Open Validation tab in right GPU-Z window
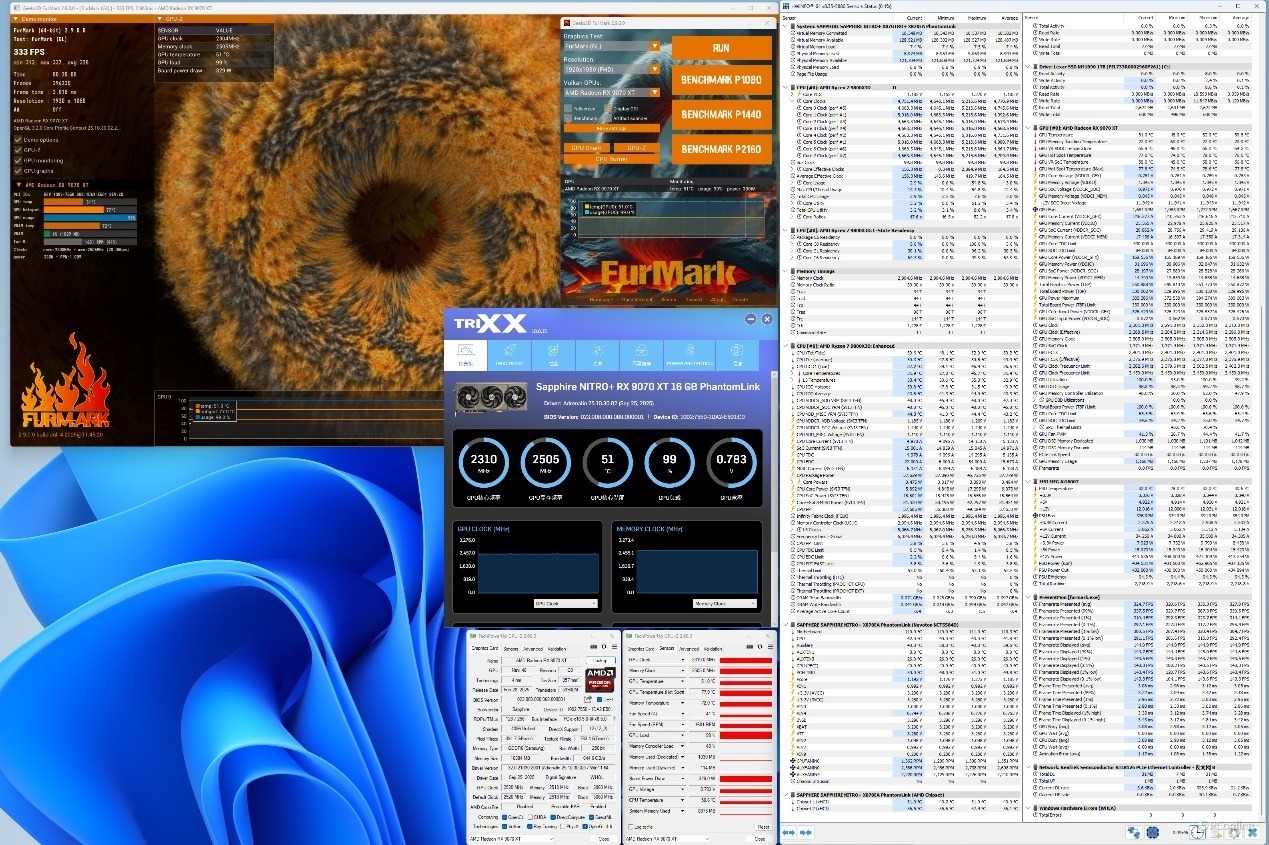1269x845 pixels. click(x=713, y=649)
